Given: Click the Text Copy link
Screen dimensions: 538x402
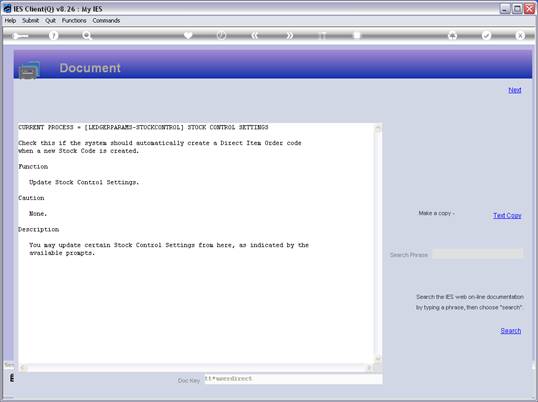Looking at the screenshot, I should click(x=507, y=215).
